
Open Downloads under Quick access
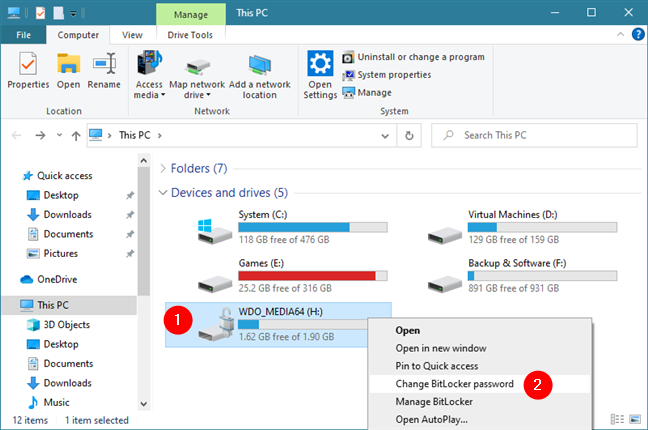pos(60,215)
